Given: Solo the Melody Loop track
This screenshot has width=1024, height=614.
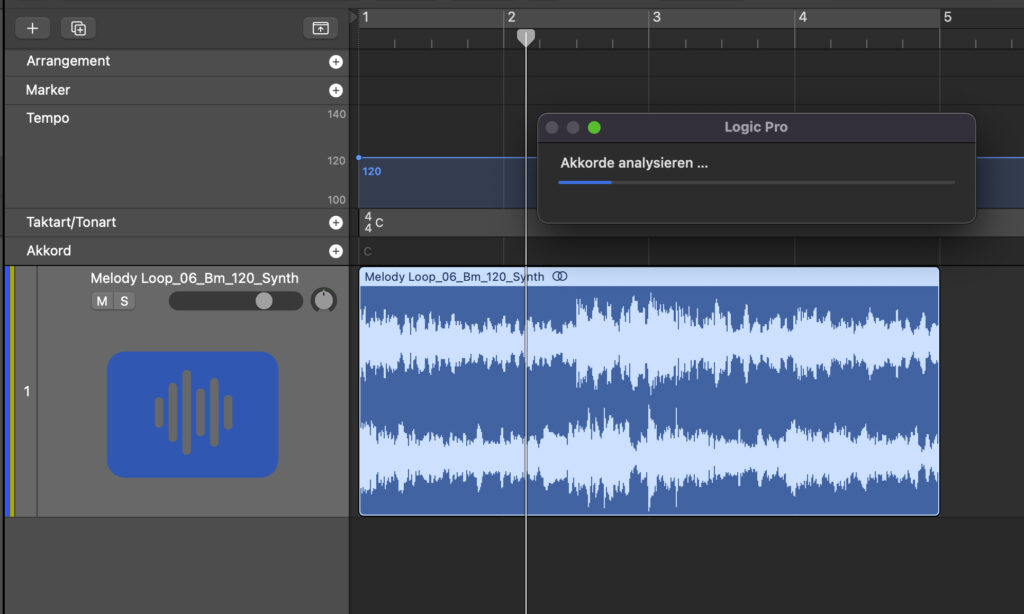Looking at the screenshot, I should point(124,301).
